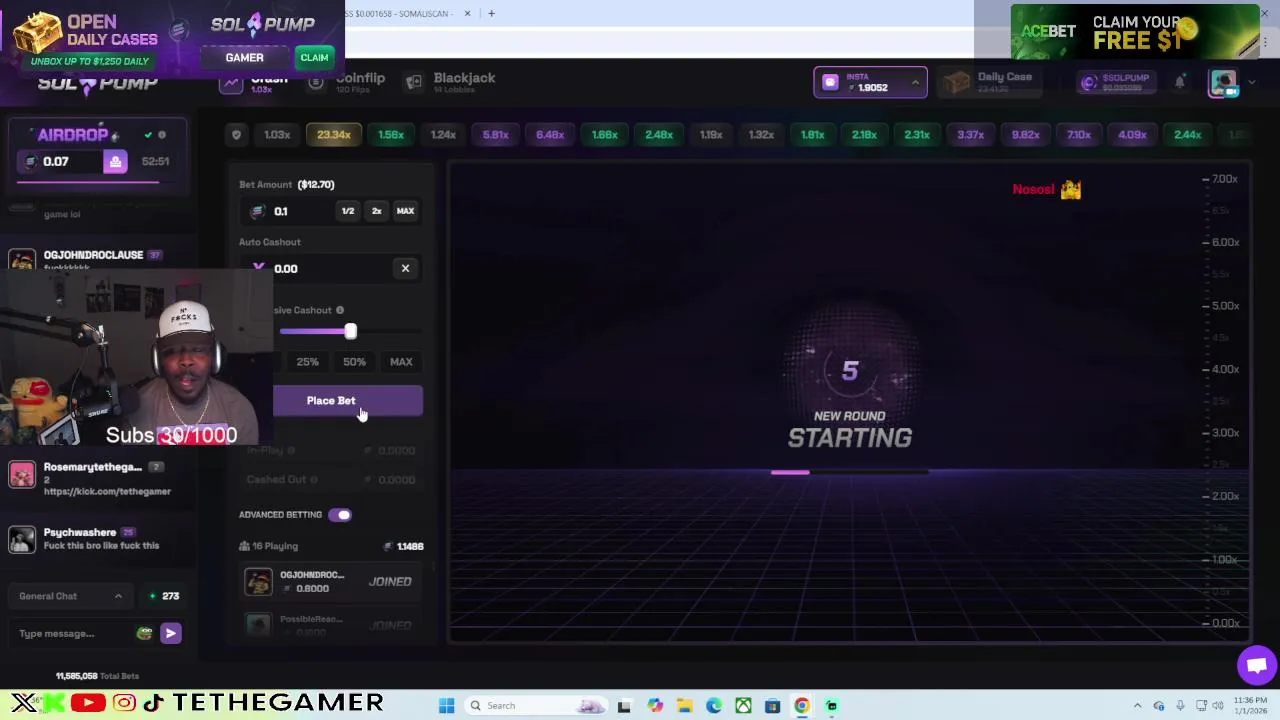Open the emoji picker frog icon

(x=144, y=633)
